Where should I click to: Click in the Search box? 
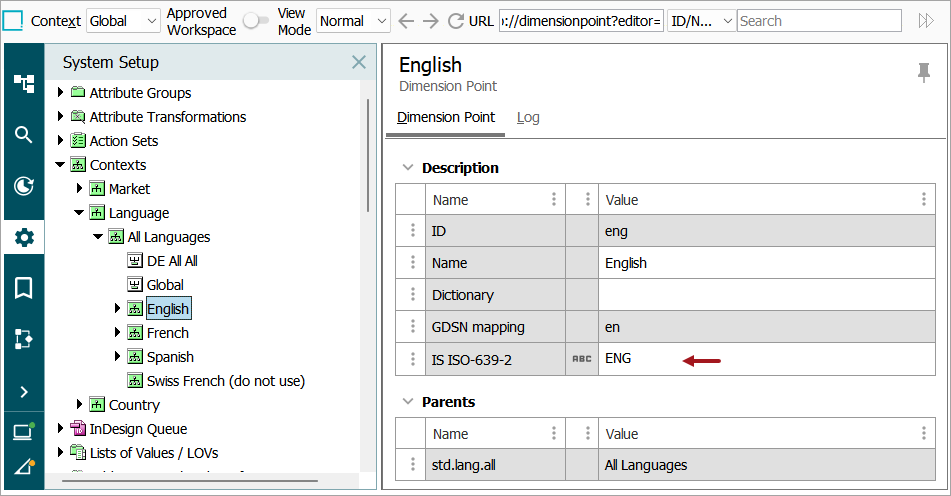click(x=819, y=21)
